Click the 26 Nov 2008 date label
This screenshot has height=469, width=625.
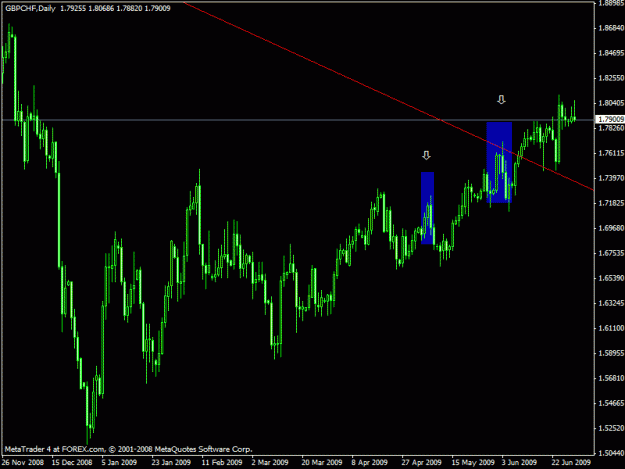coord(23,462)
